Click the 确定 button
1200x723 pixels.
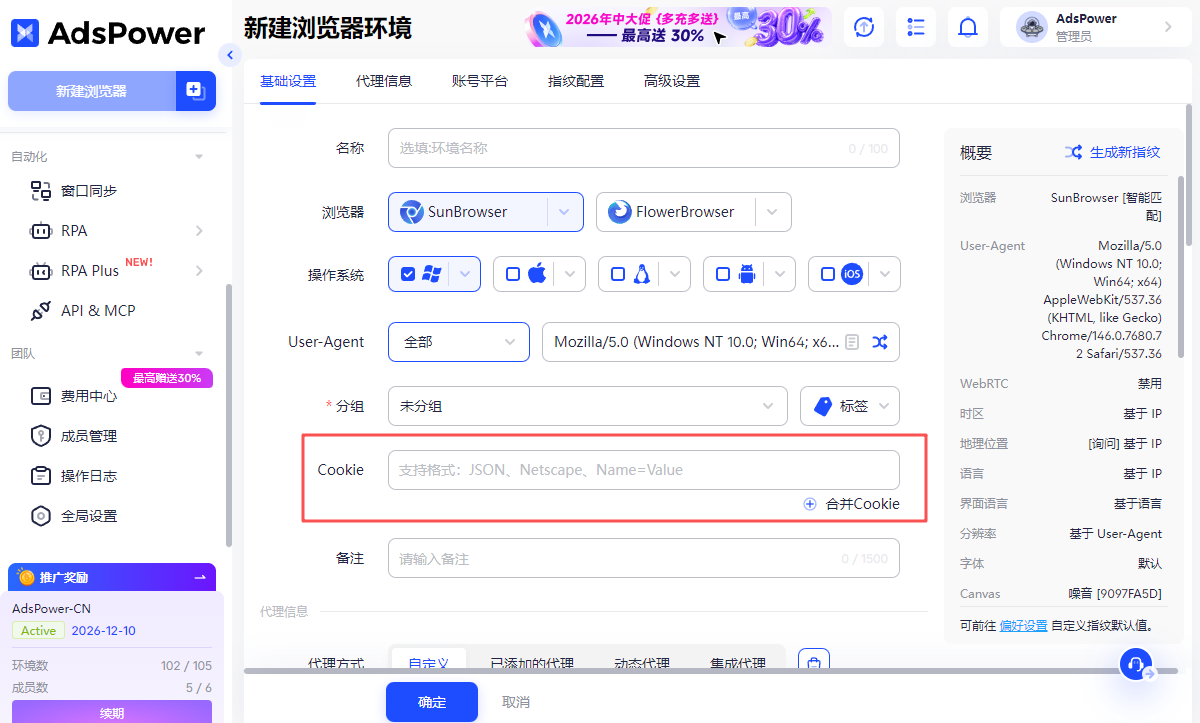[x=432, y=702]
